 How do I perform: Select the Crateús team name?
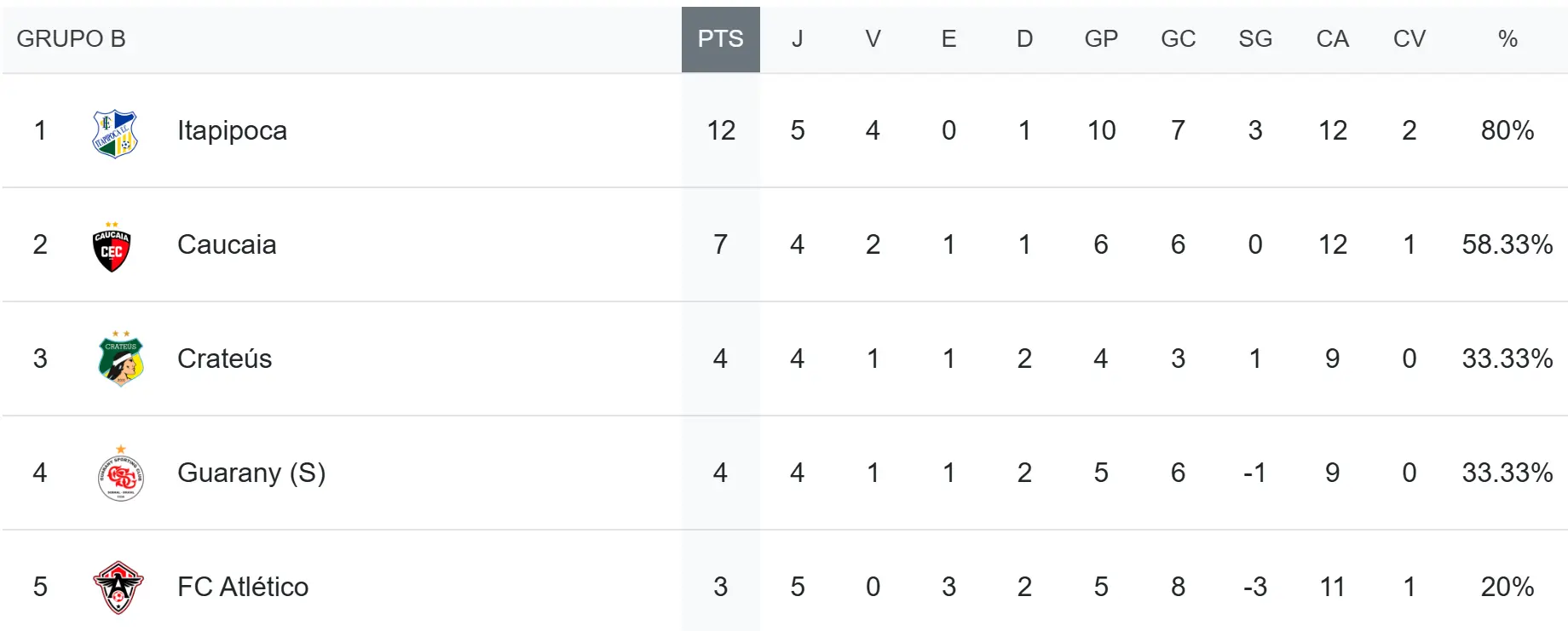pos(224,359)
